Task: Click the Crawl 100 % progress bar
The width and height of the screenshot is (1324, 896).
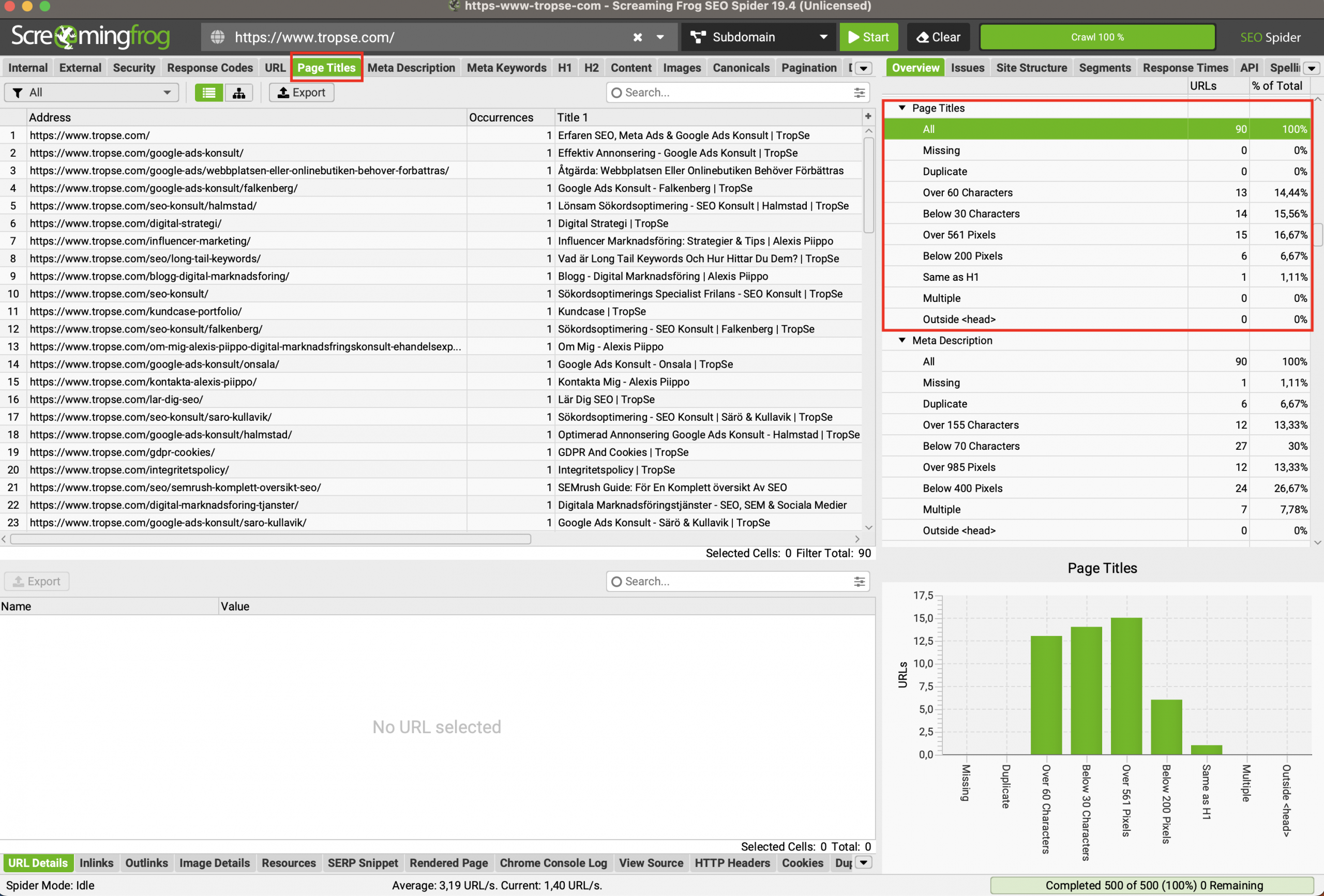Action: coord(1097,37)
